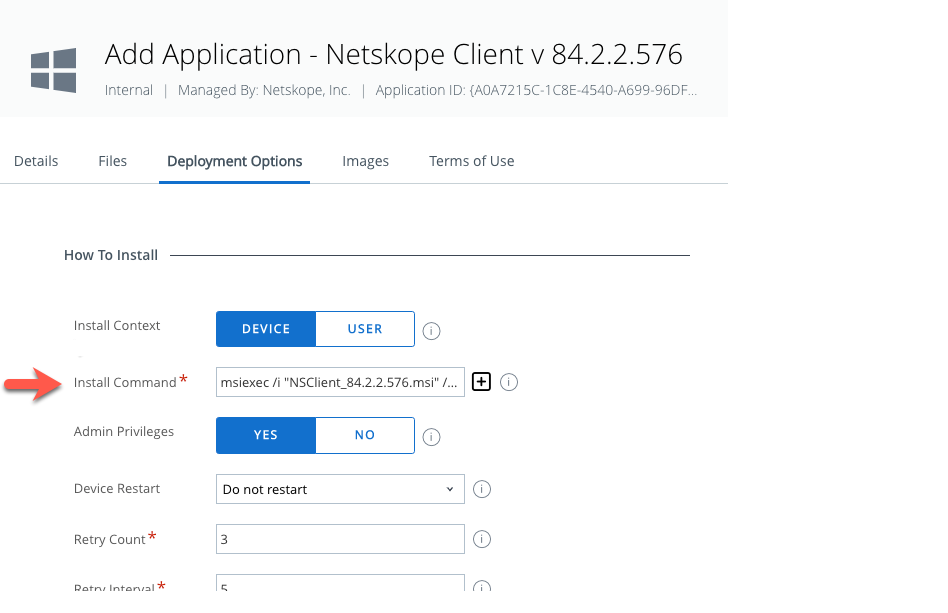This screenshot has height=613, width=948.
Task: Switch to the Images tab
Action: pyautogui.click(x=365, y=161)
